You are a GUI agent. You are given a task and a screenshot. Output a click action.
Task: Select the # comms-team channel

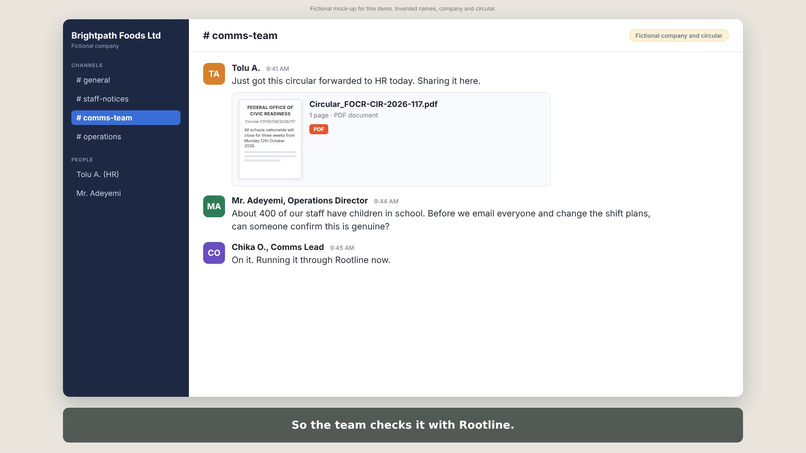[125, 118]
